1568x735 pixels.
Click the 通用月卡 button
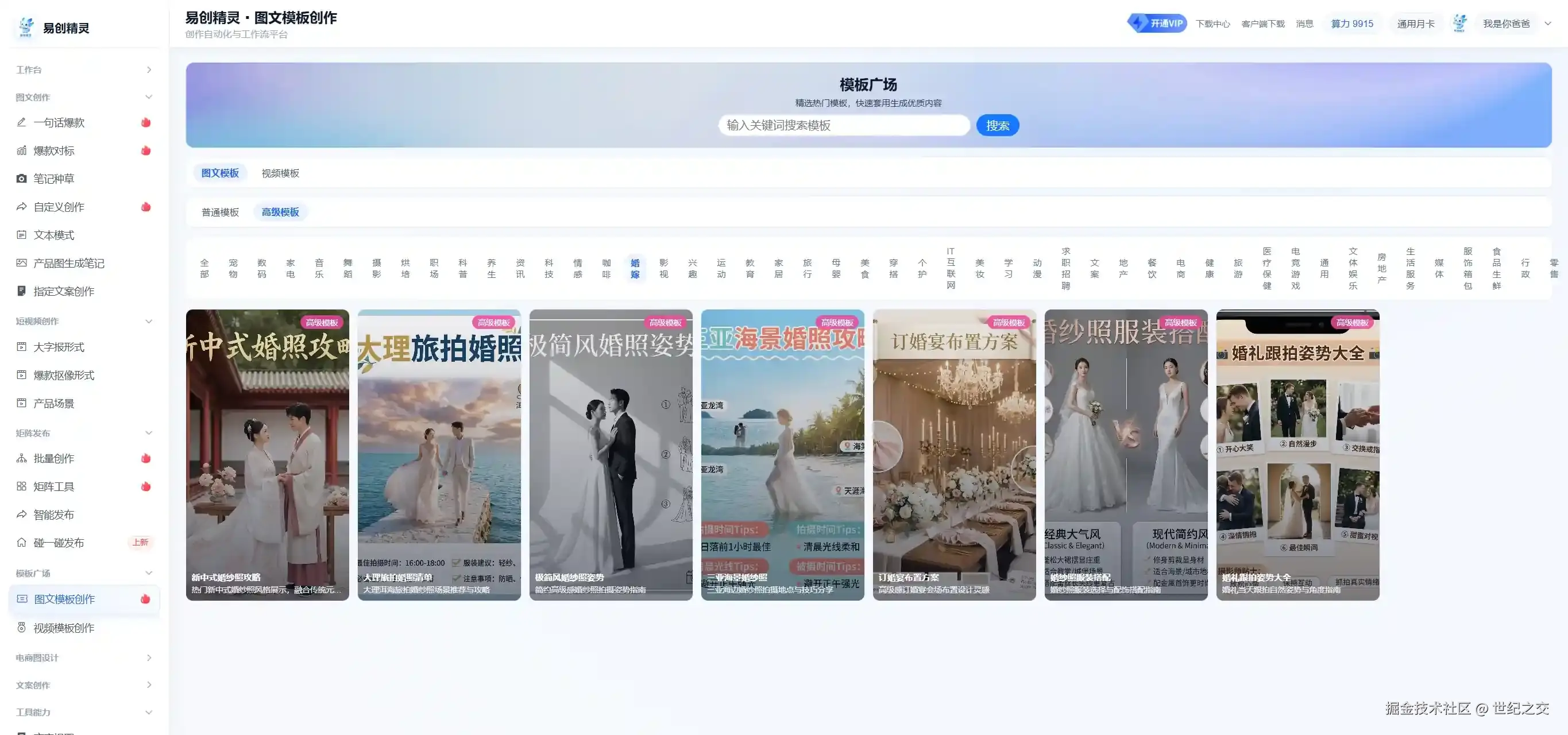click(1415, 24)
